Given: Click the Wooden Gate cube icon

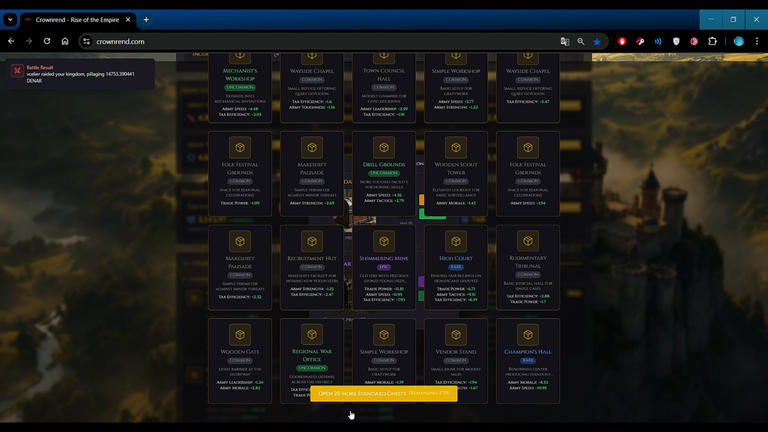Looking at the screenshot, I should pos(240,335).
